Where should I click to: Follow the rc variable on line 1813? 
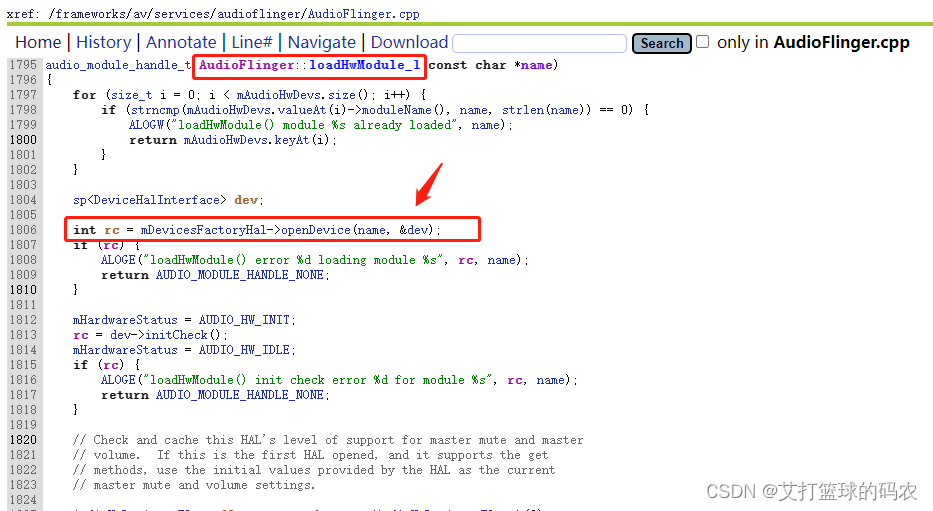pyautogui.click(x=81, y=335)
